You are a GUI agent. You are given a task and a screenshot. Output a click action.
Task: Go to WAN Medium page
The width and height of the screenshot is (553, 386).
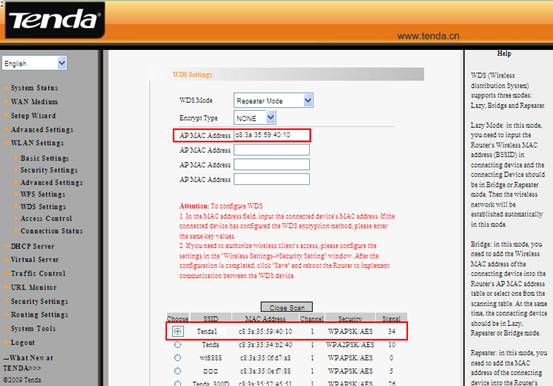coord(34,102)
